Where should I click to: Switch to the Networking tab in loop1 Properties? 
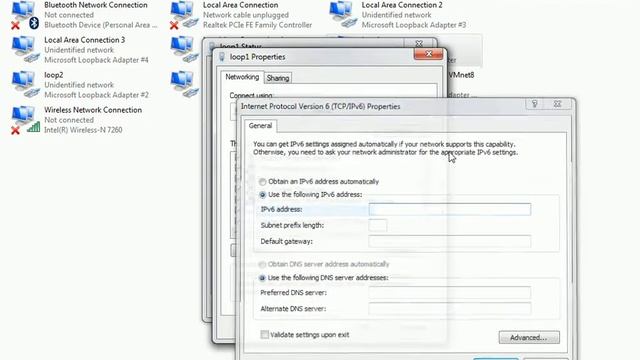tap(242, 77)
